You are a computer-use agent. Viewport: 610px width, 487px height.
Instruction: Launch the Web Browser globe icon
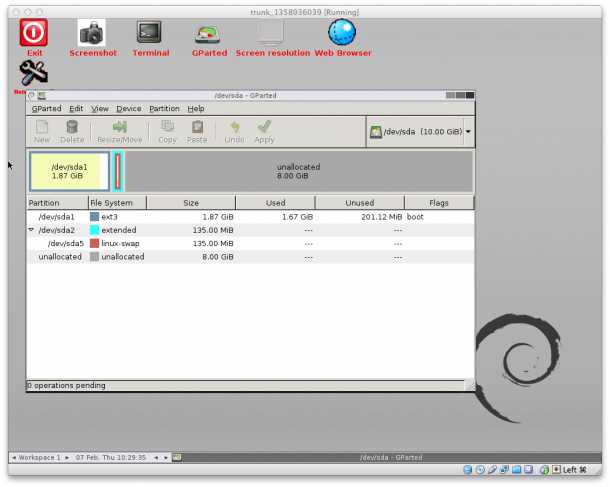pos(342,32)
